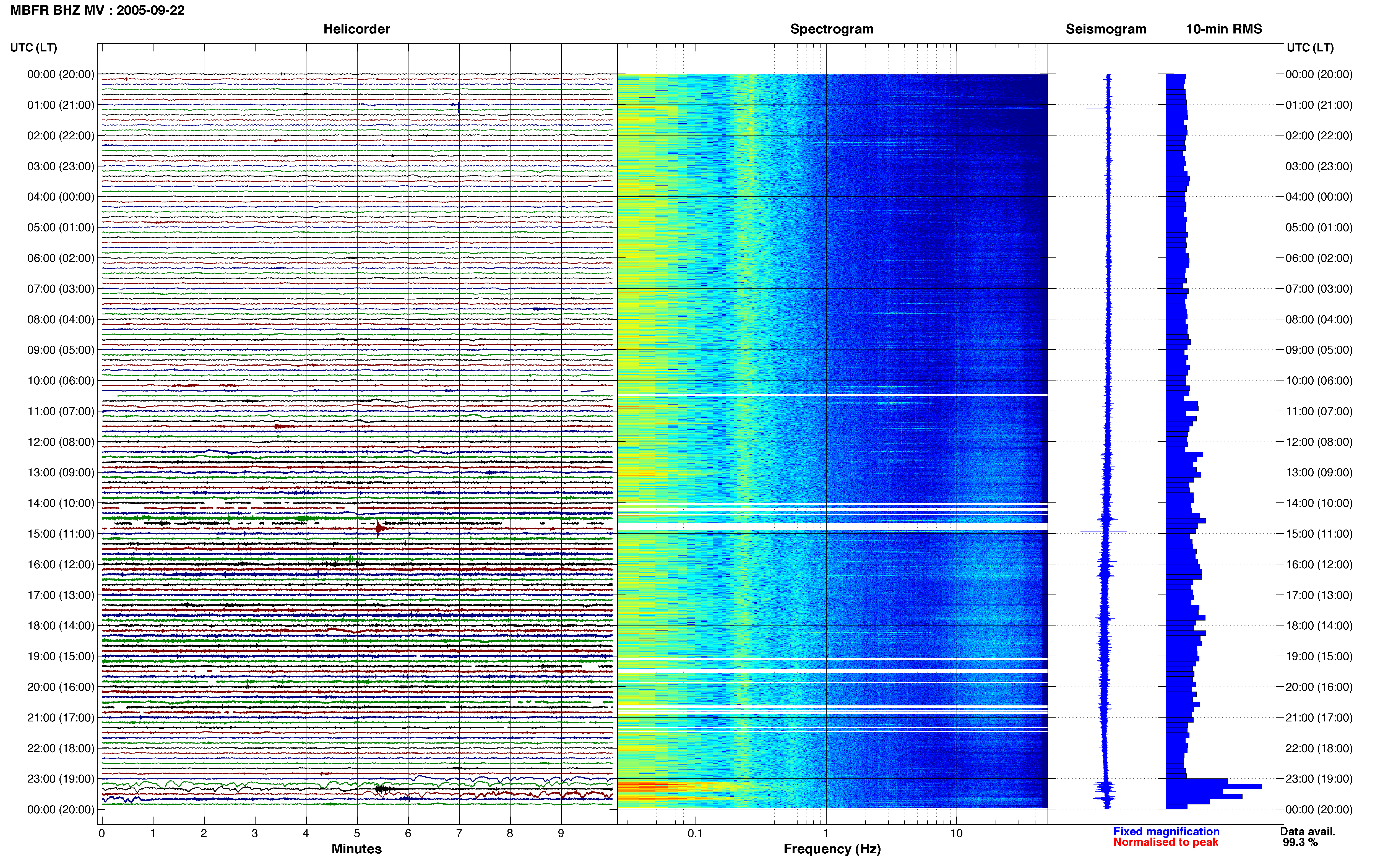
Task: Click 15:00 (11:00) on the helicorder time axis
Action: [x=61, y=534]
